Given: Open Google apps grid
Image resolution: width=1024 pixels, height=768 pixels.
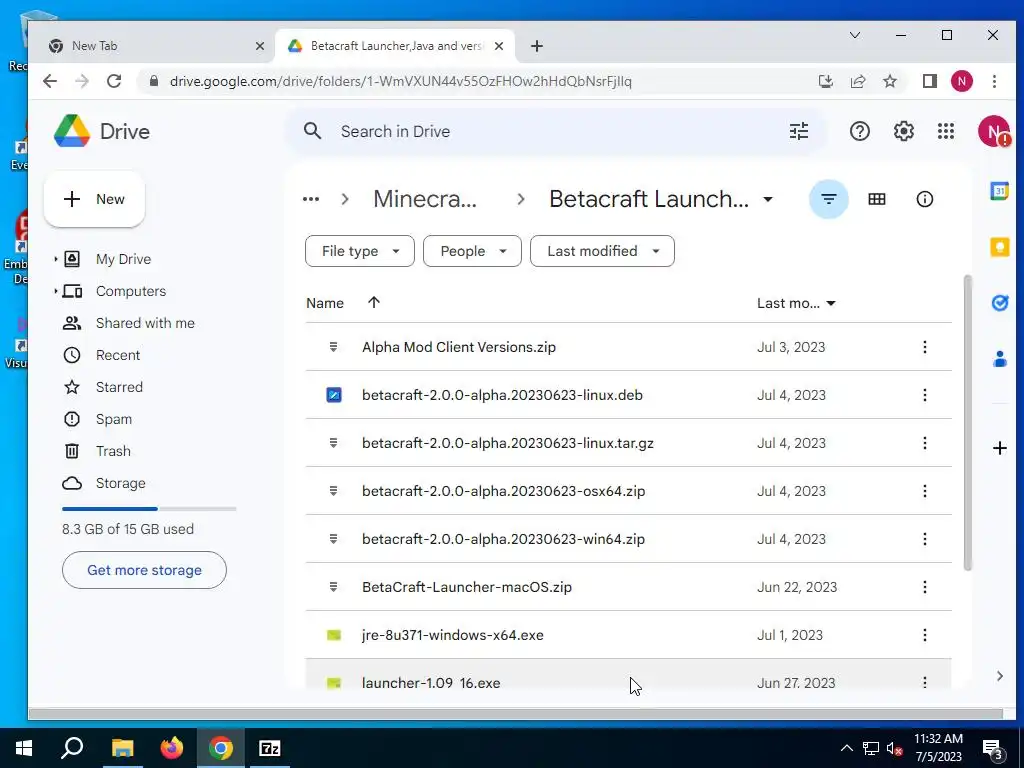Looking at the screenshot, I should [946, 131].
